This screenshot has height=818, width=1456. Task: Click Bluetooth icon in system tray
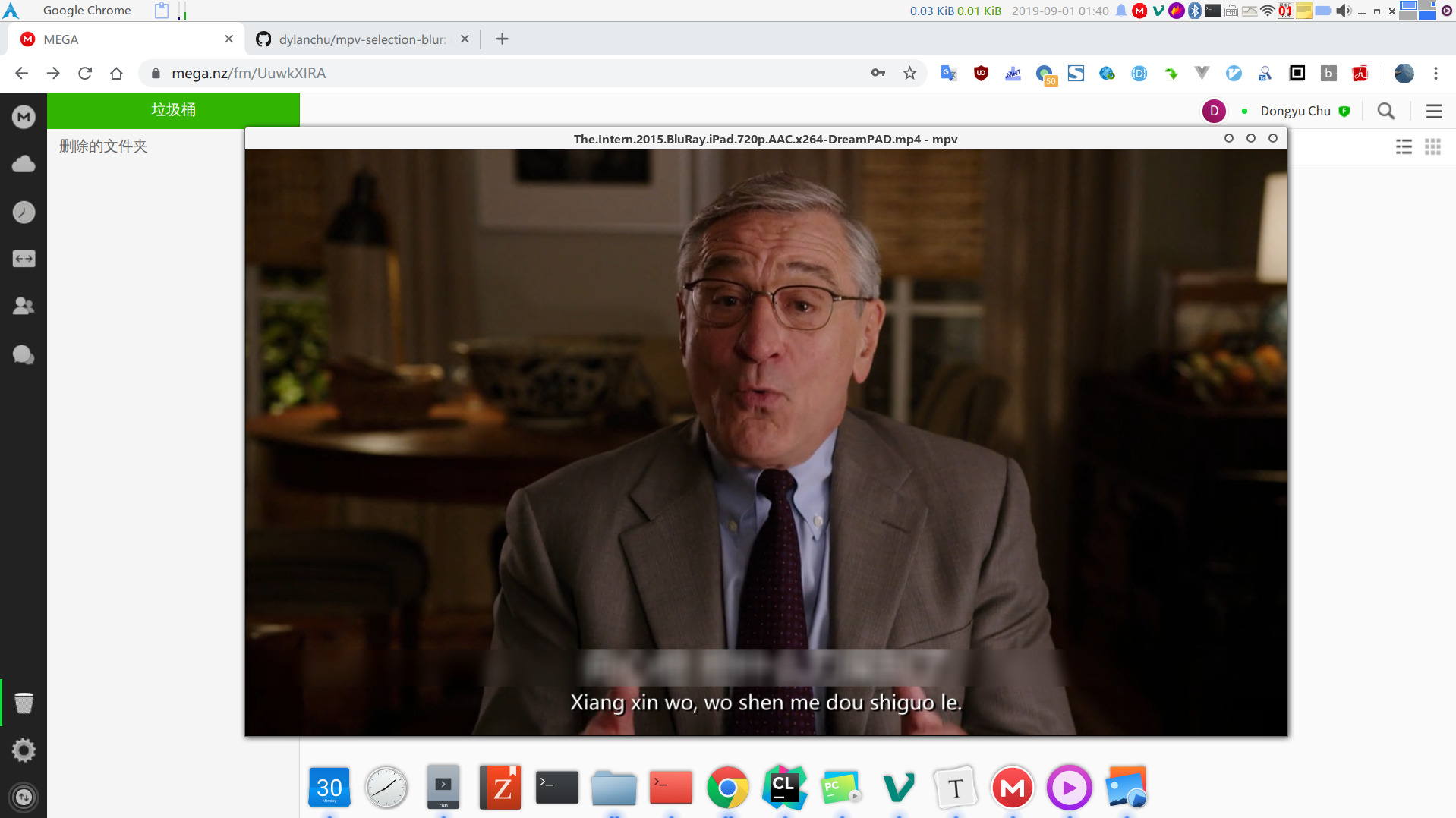[1195, 11]
